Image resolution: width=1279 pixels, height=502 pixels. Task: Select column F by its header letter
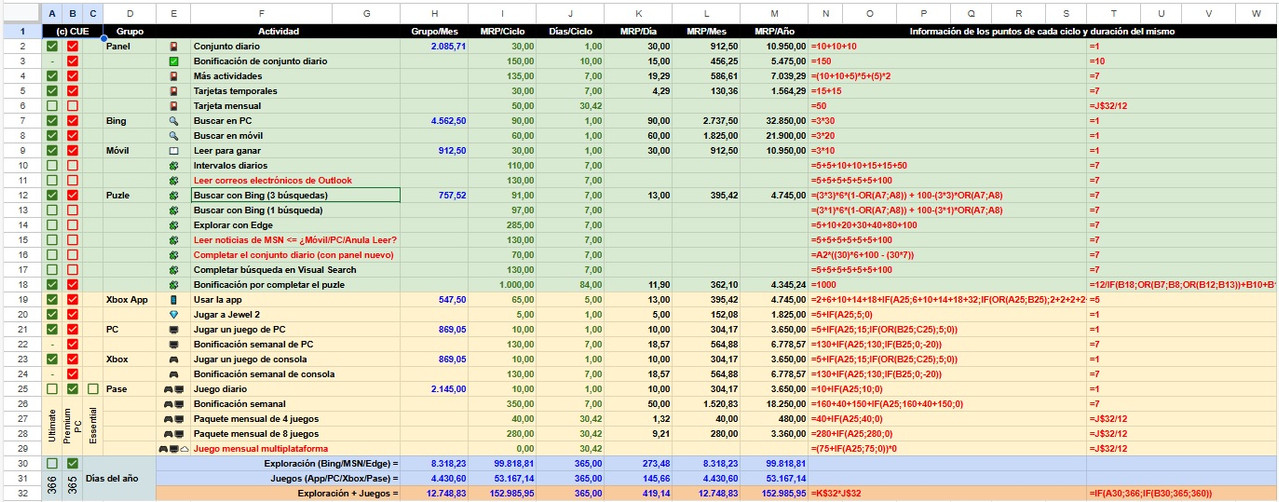[262, 13]
